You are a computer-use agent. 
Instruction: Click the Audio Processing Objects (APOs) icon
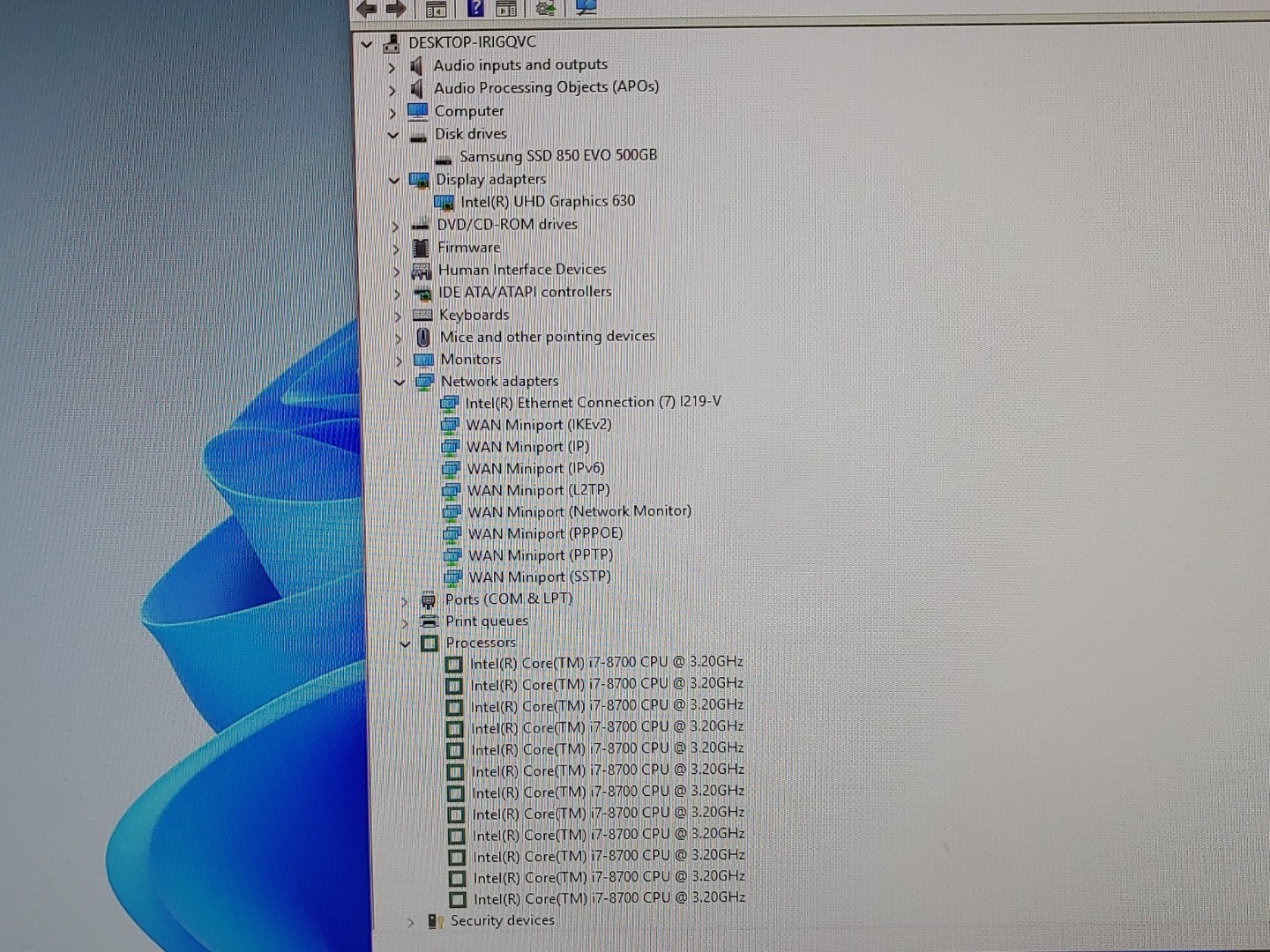(417, 88)
